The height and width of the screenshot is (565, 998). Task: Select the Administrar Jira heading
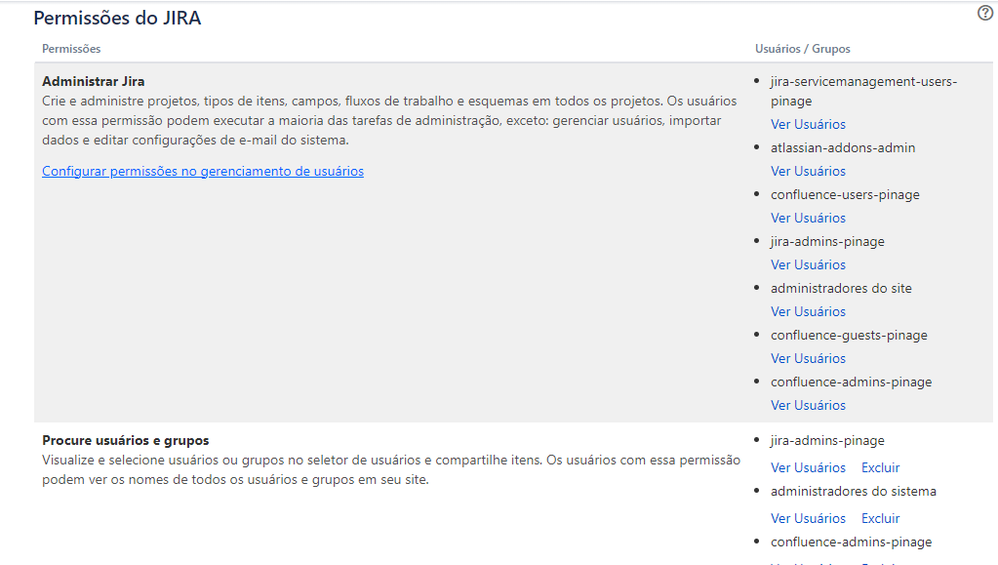[94, 81]
